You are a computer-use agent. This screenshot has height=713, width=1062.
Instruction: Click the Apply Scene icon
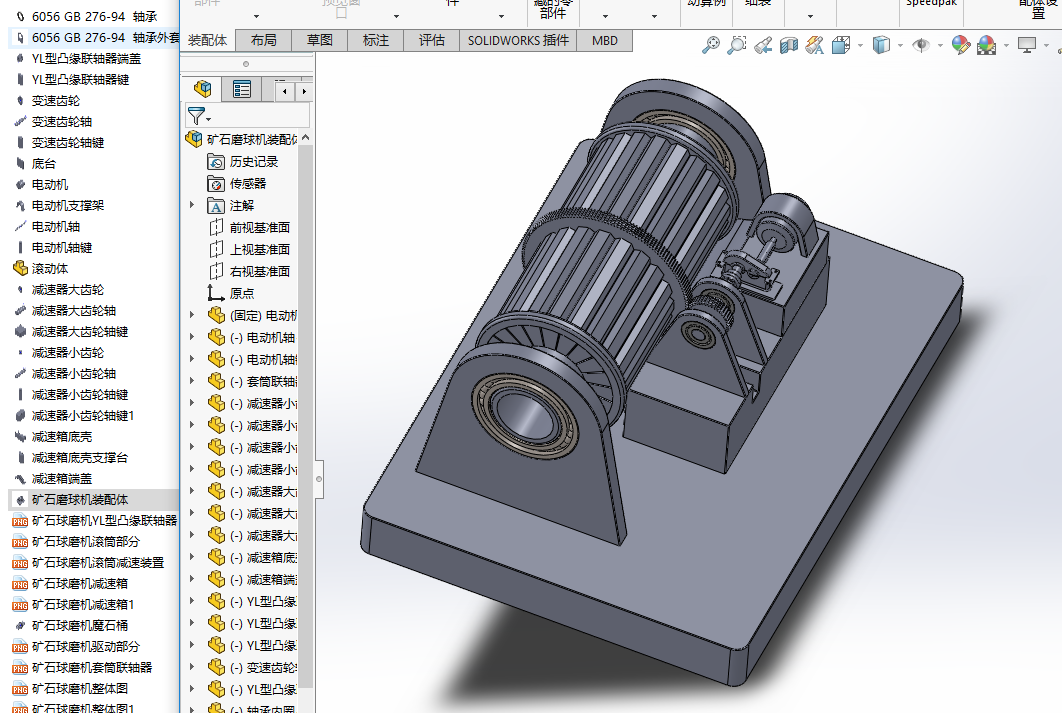[986, 45]
